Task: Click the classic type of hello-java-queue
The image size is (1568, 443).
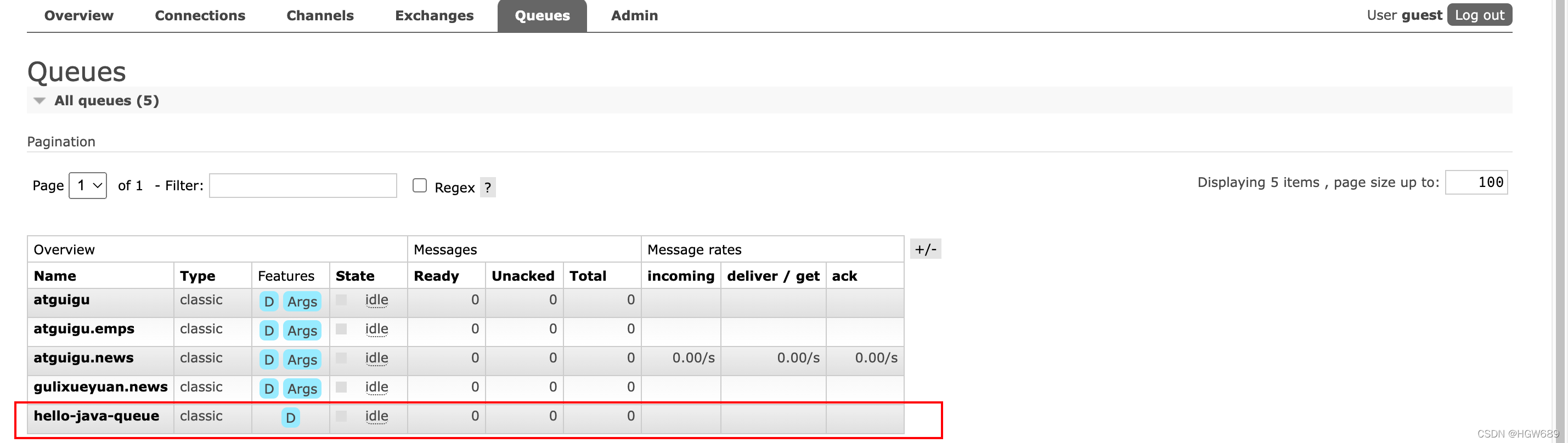Action: [201, 416]
